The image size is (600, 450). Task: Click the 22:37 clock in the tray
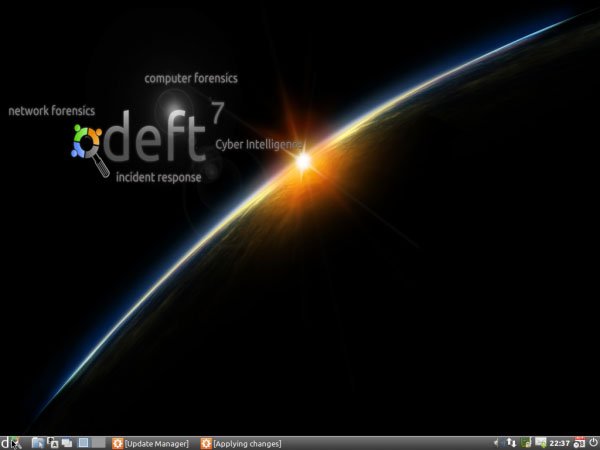(x=559, y=443)
